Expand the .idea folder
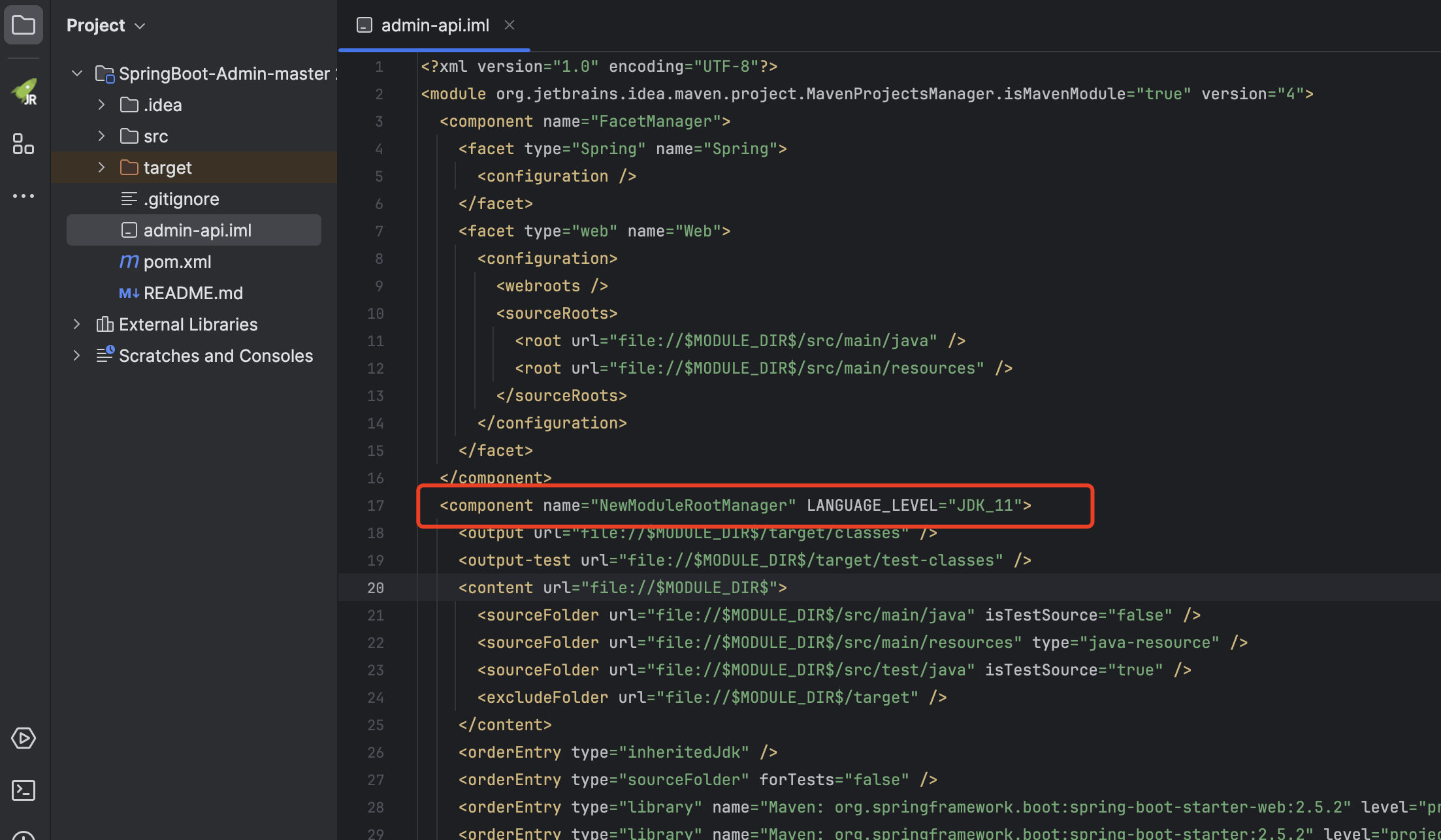 click(101, 105)
